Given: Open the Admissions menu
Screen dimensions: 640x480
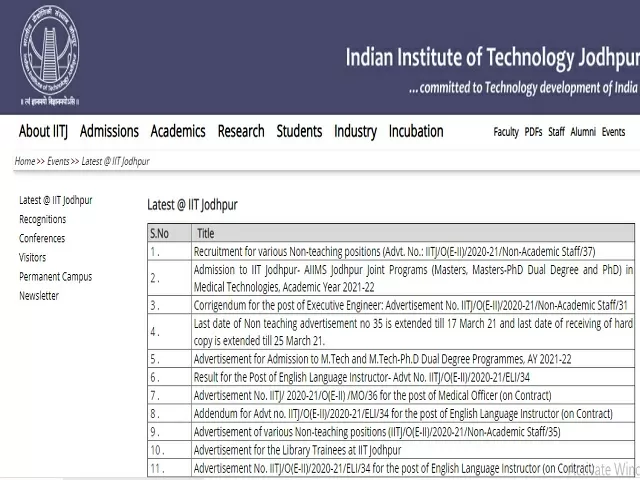Looking at the screenshot, I should point(109,131).
